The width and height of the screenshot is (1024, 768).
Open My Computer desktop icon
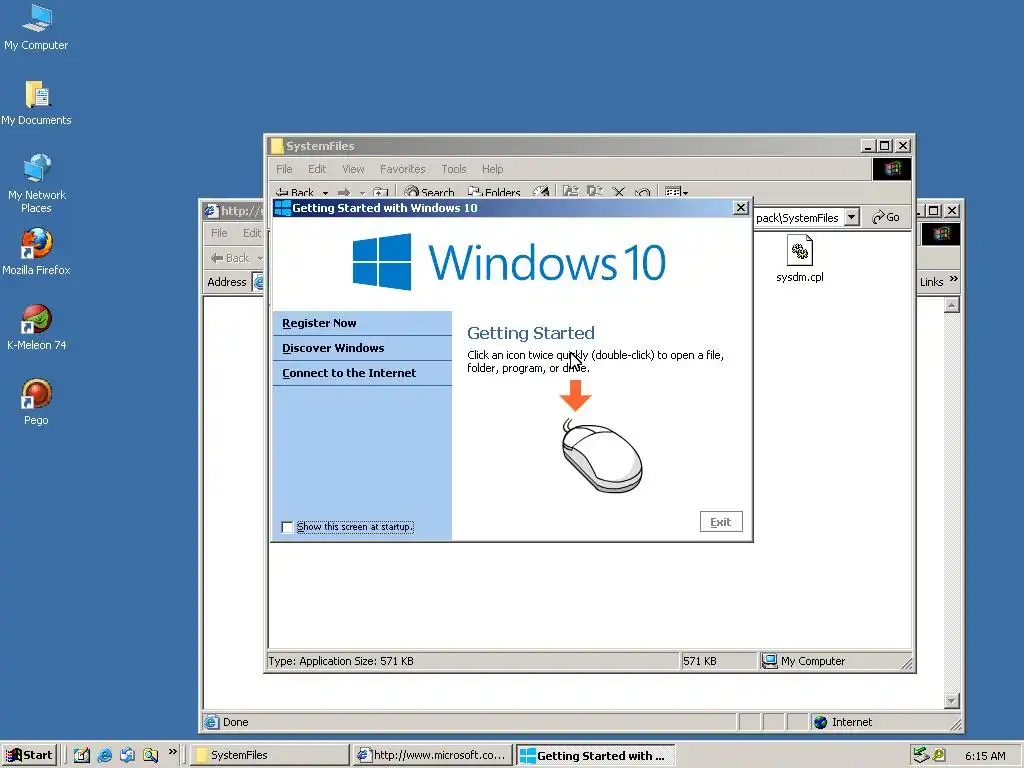pyautogui.click(x=36, y=27)
